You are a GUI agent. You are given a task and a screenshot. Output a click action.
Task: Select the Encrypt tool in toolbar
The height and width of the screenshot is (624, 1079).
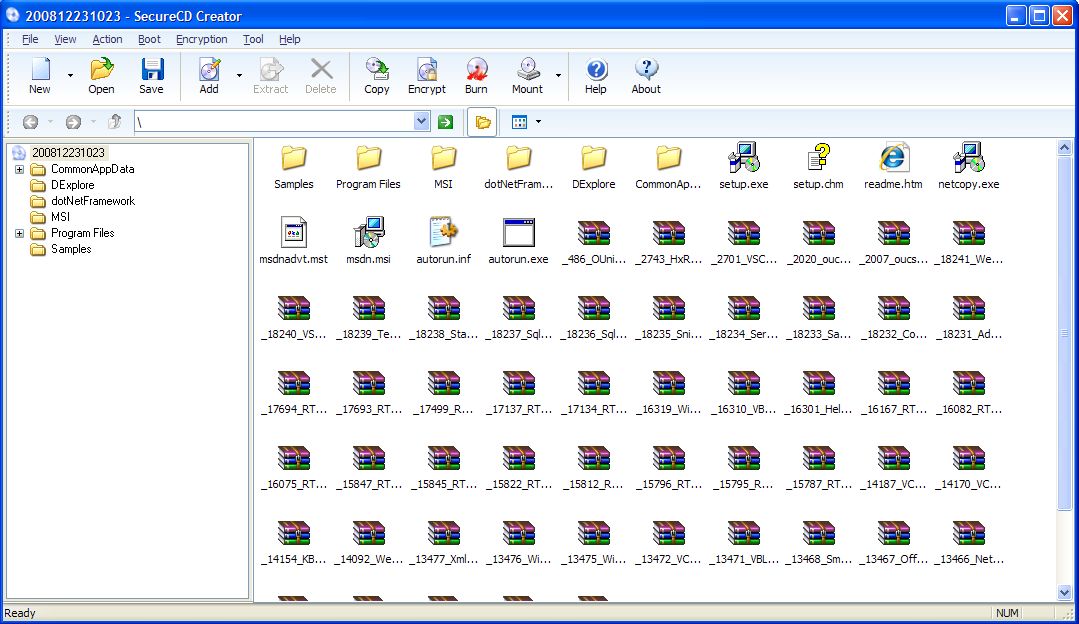427,76
